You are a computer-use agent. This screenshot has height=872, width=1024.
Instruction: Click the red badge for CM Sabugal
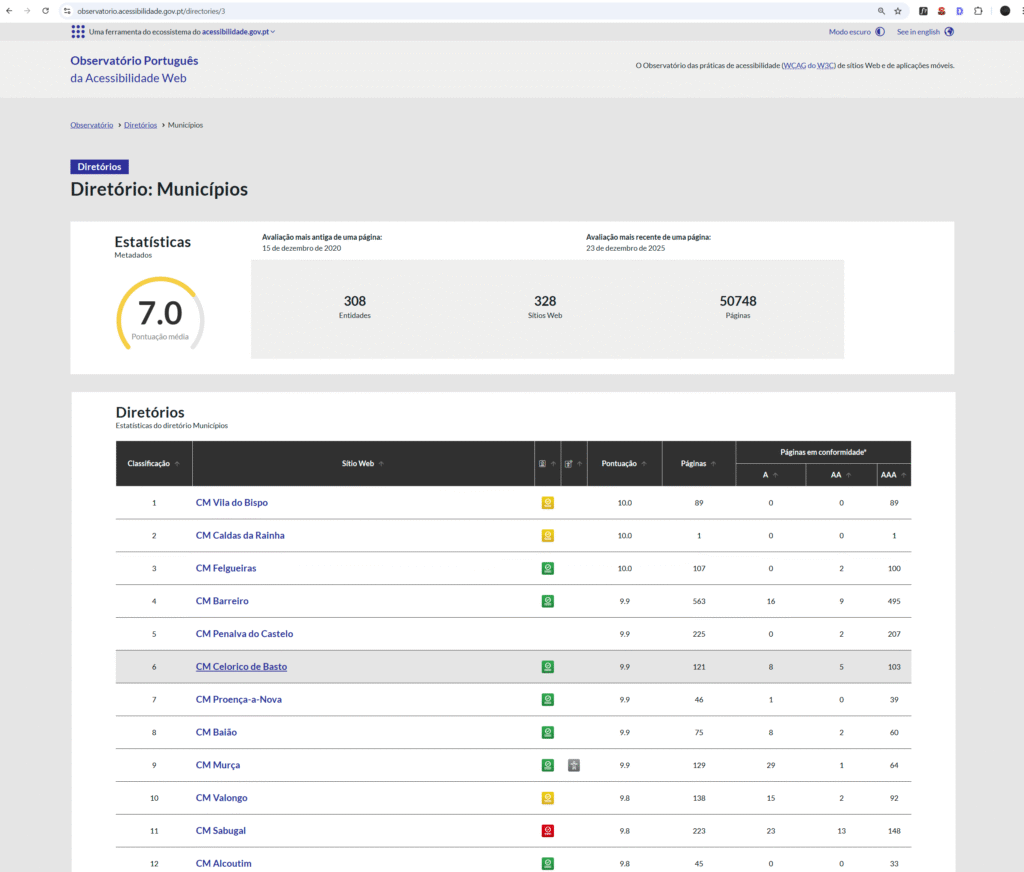pos(547,831)
